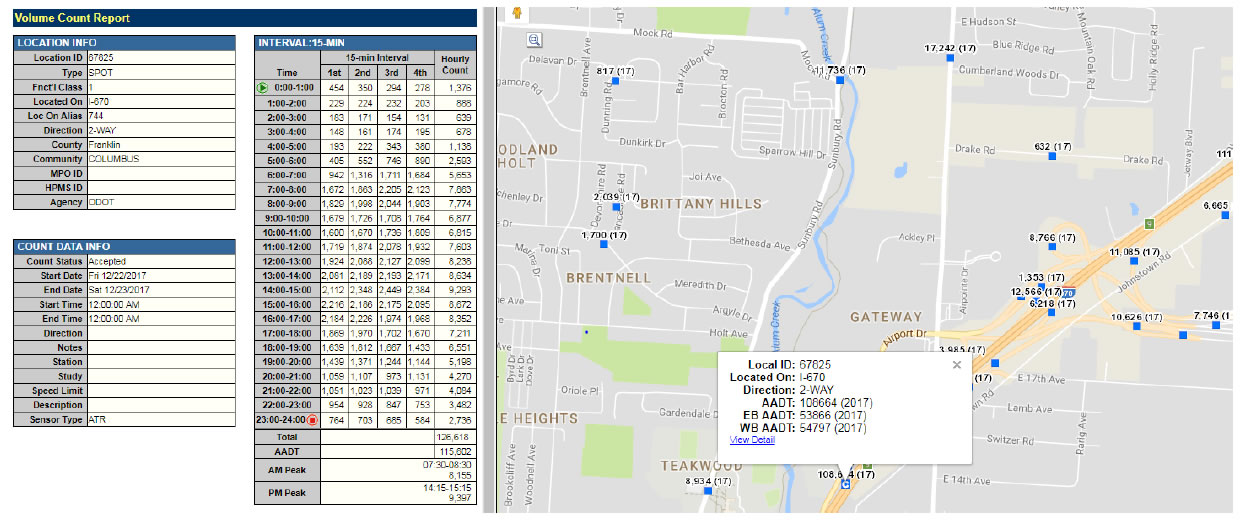1242x522 pixels.
Task: Click the selected I-670 station marker
Action: [x=846, y=485]
